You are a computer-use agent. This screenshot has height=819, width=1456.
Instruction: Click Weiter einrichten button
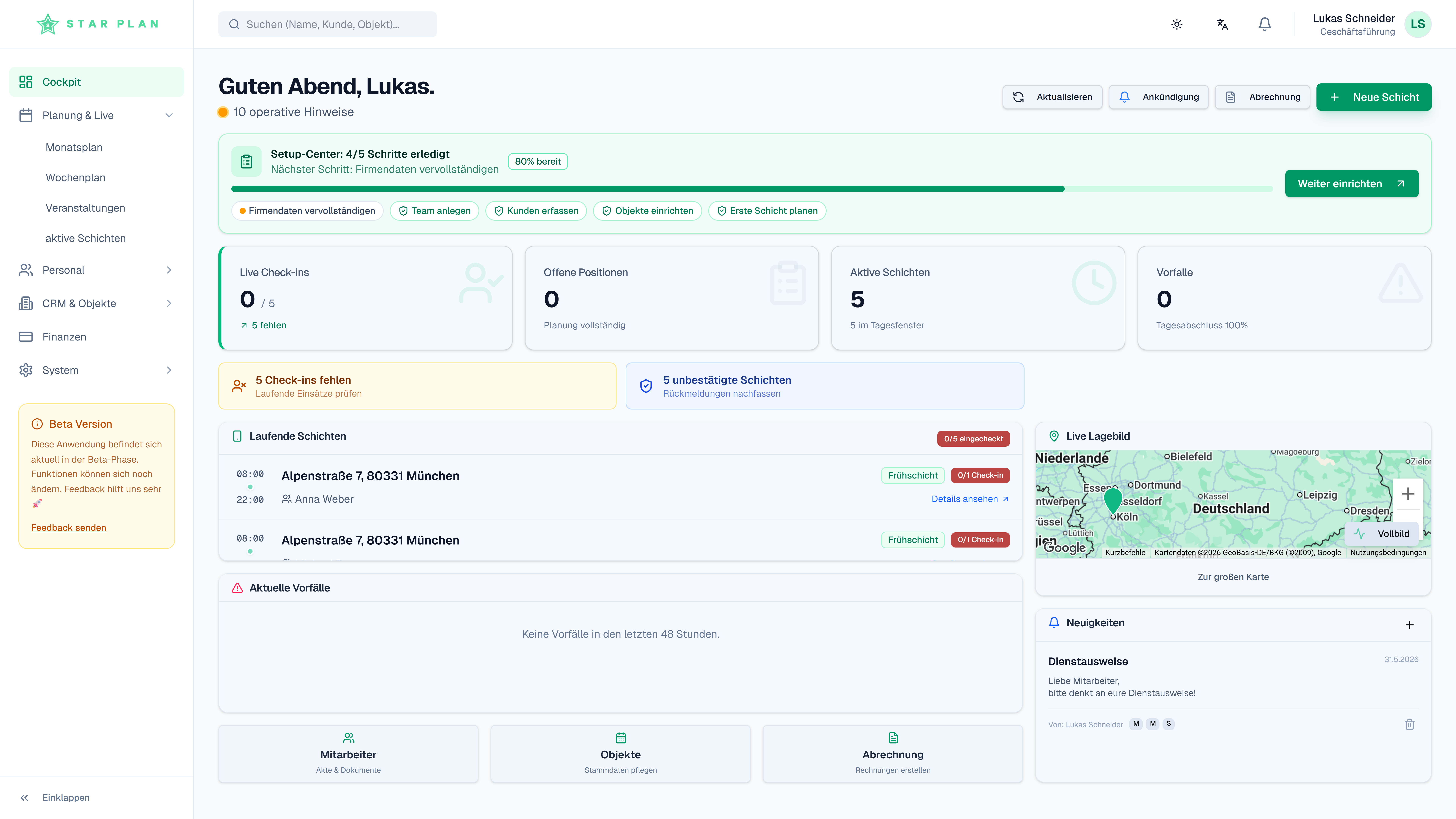(x=1352, y=184)
